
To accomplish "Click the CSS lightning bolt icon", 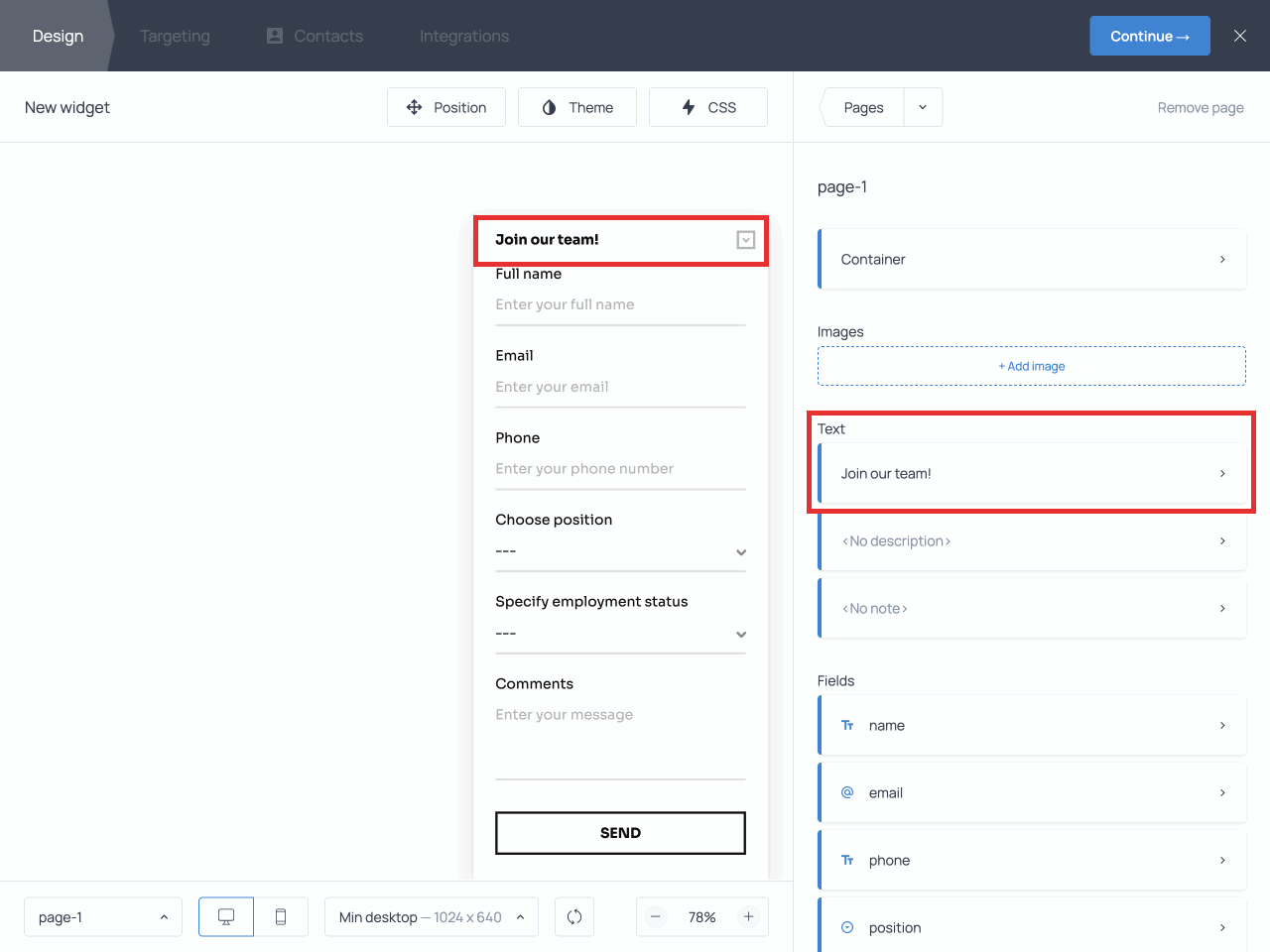I will point(690,107).
